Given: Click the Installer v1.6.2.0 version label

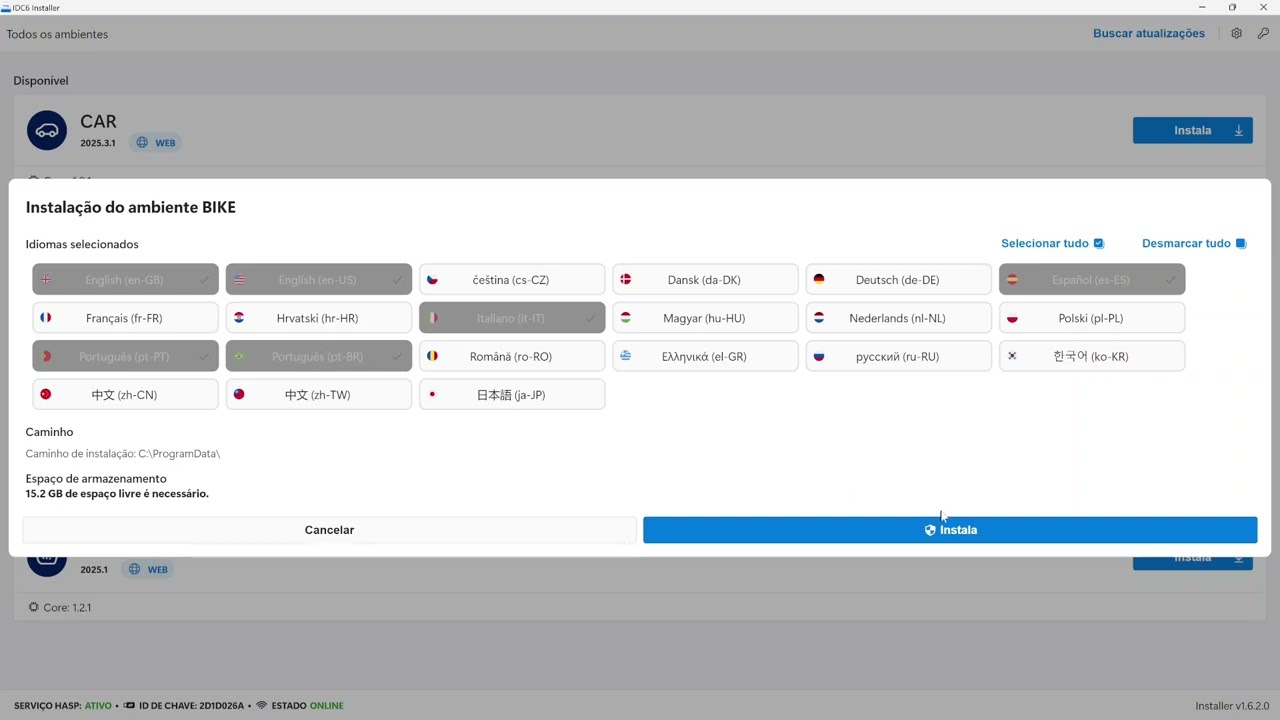Looking at the screenshot, I should click(x=1232, y=706).
